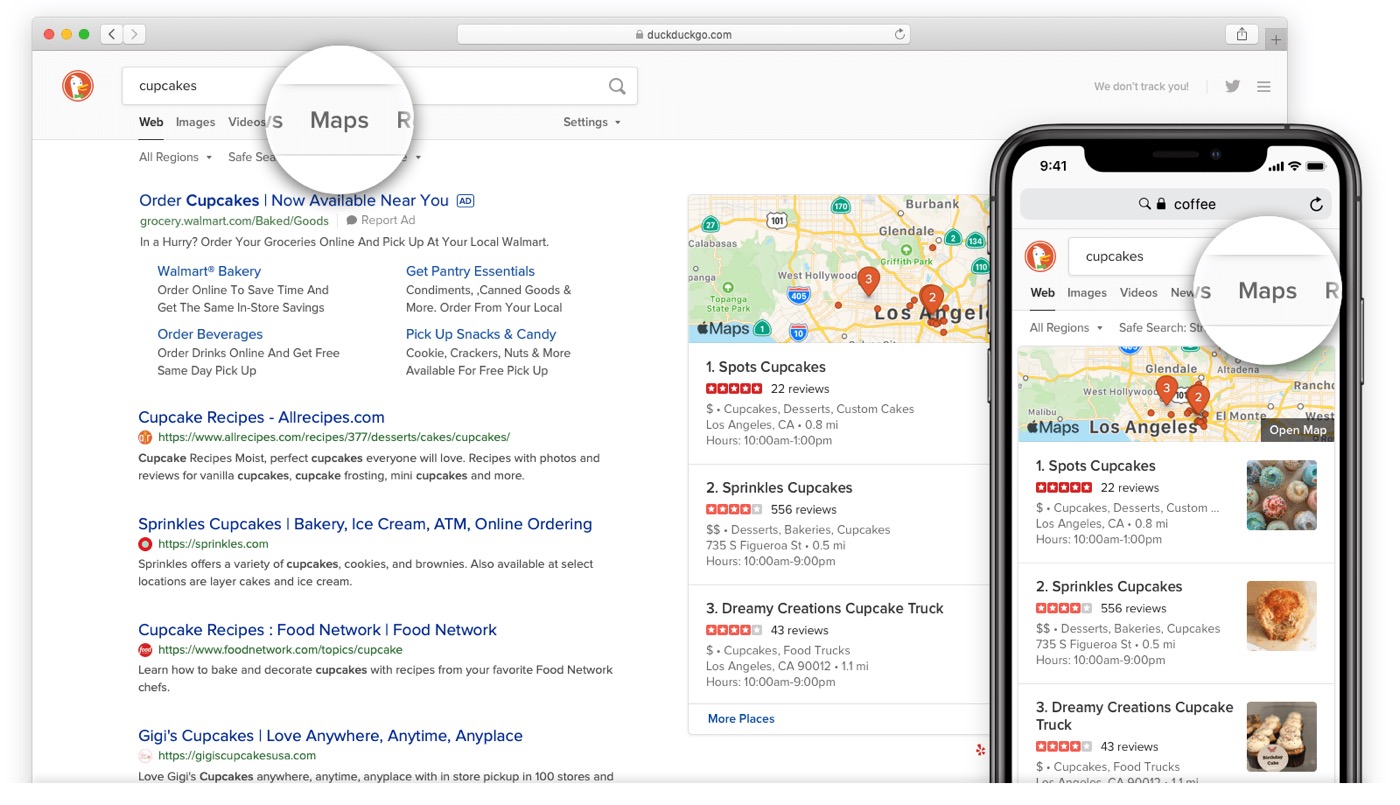Image resolution: width=1400 pixels, height=805 pixels.
Task: Switch to the Images tab on desktop
Action: click(195, 122)
